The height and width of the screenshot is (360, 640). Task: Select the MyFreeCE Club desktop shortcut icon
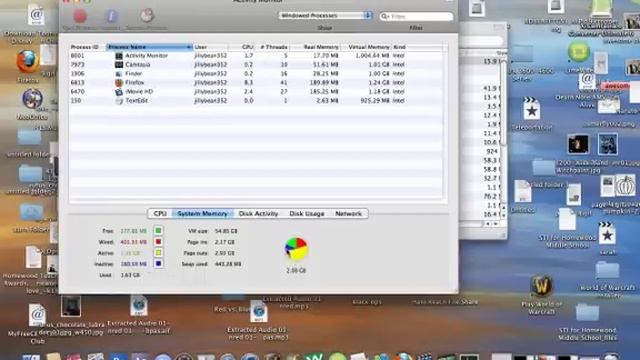pyautogui.click(x=37, y=315)
